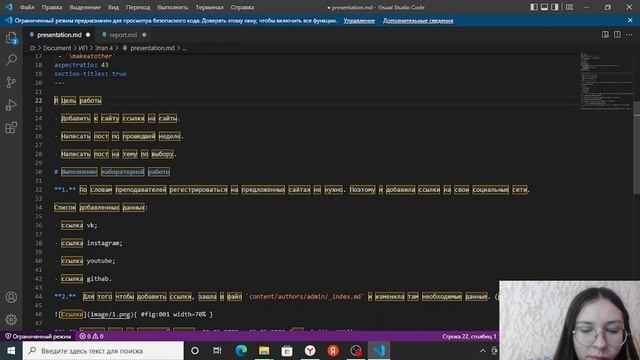The width and height of the screenshot is (640, 360).
Task: Click ИП in the breadcrumb path
Action: [83, 48]
